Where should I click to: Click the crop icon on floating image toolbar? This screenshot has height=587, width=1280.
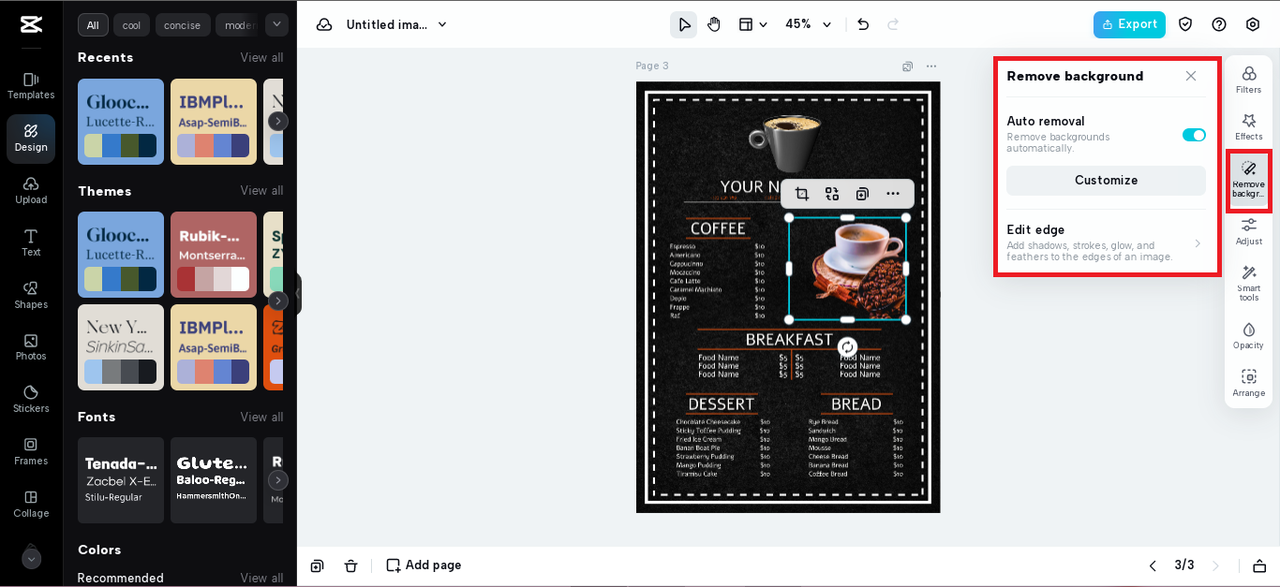coord(802,194)
